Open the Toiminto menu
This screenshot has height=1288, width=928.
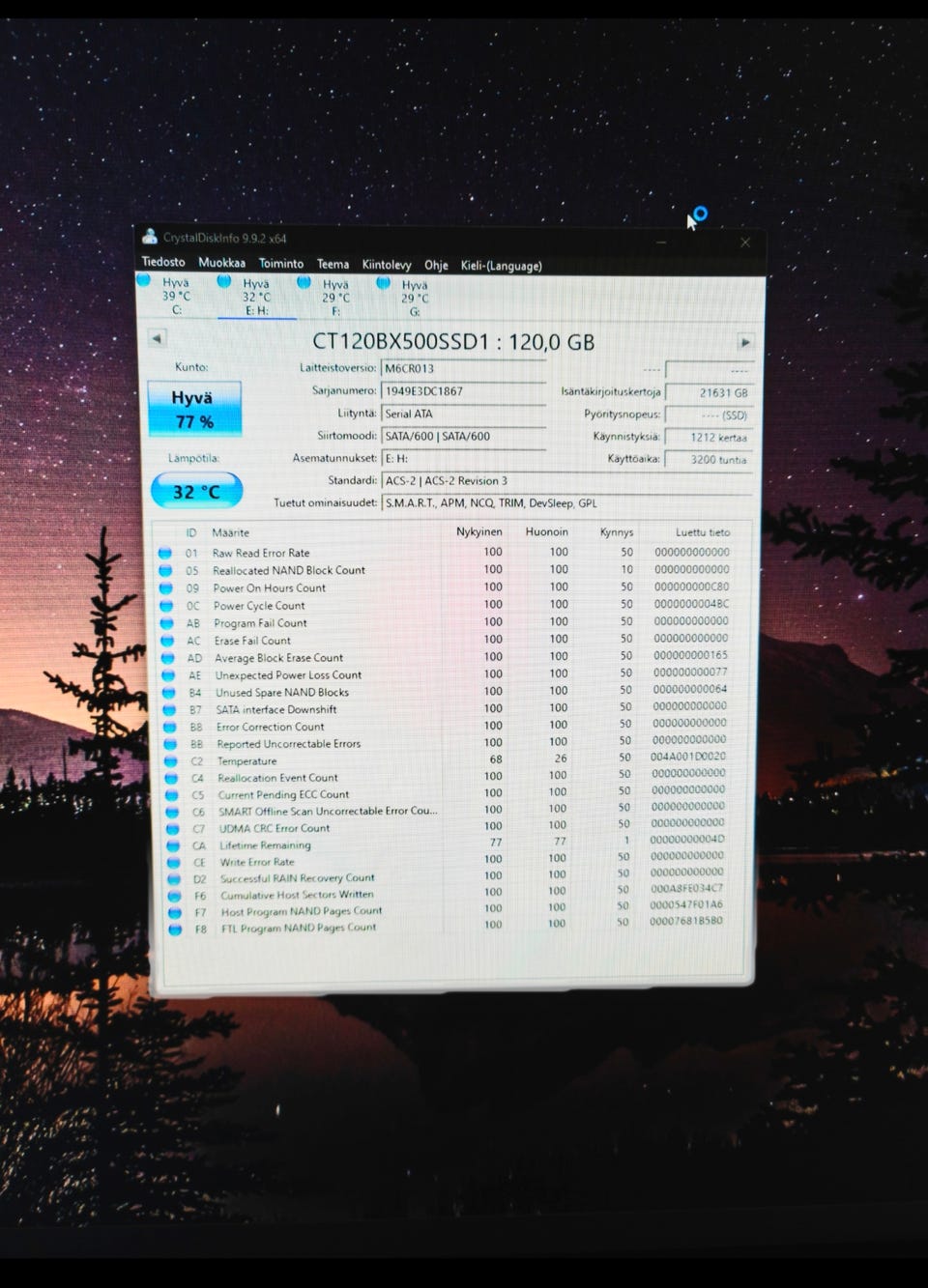click(280, 264)
